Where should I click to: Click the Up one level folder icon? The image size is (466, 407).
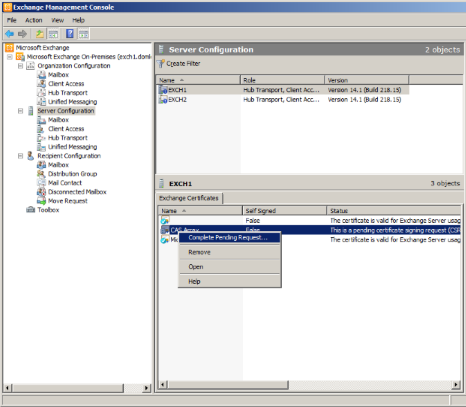tap(40, 34)
